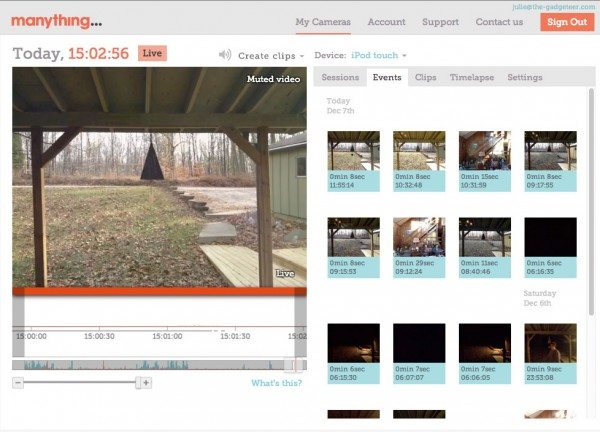The height and width of the screenshot is (432, 600).
Task: Click the live video preview
Action: coord(159,177)
